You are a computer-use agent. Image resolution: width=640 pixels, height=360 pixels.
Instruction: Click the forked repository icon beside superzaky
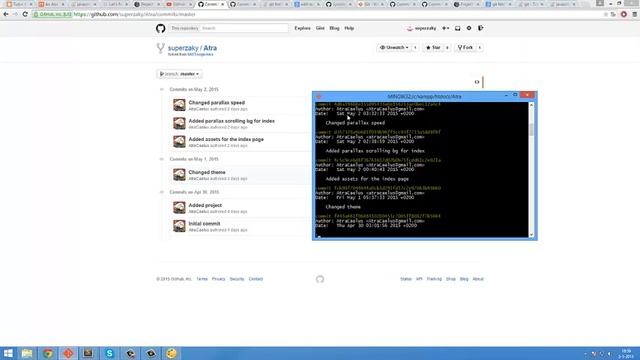tap(160, 48)
